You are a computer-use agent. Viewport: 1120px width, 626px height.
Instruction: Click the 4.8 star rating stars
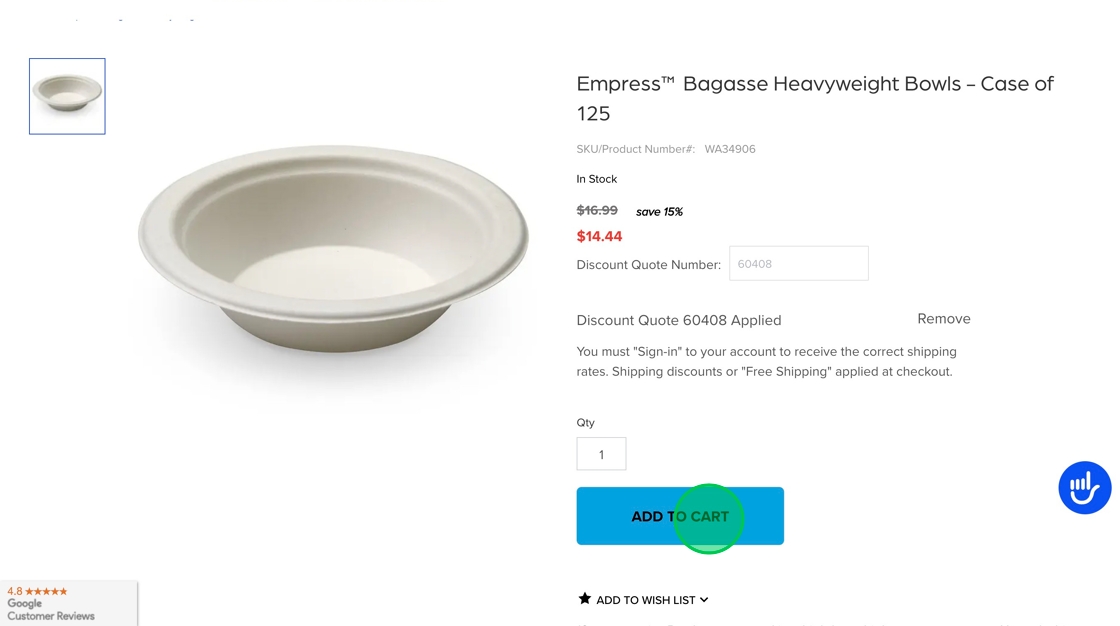coord(46,591)
